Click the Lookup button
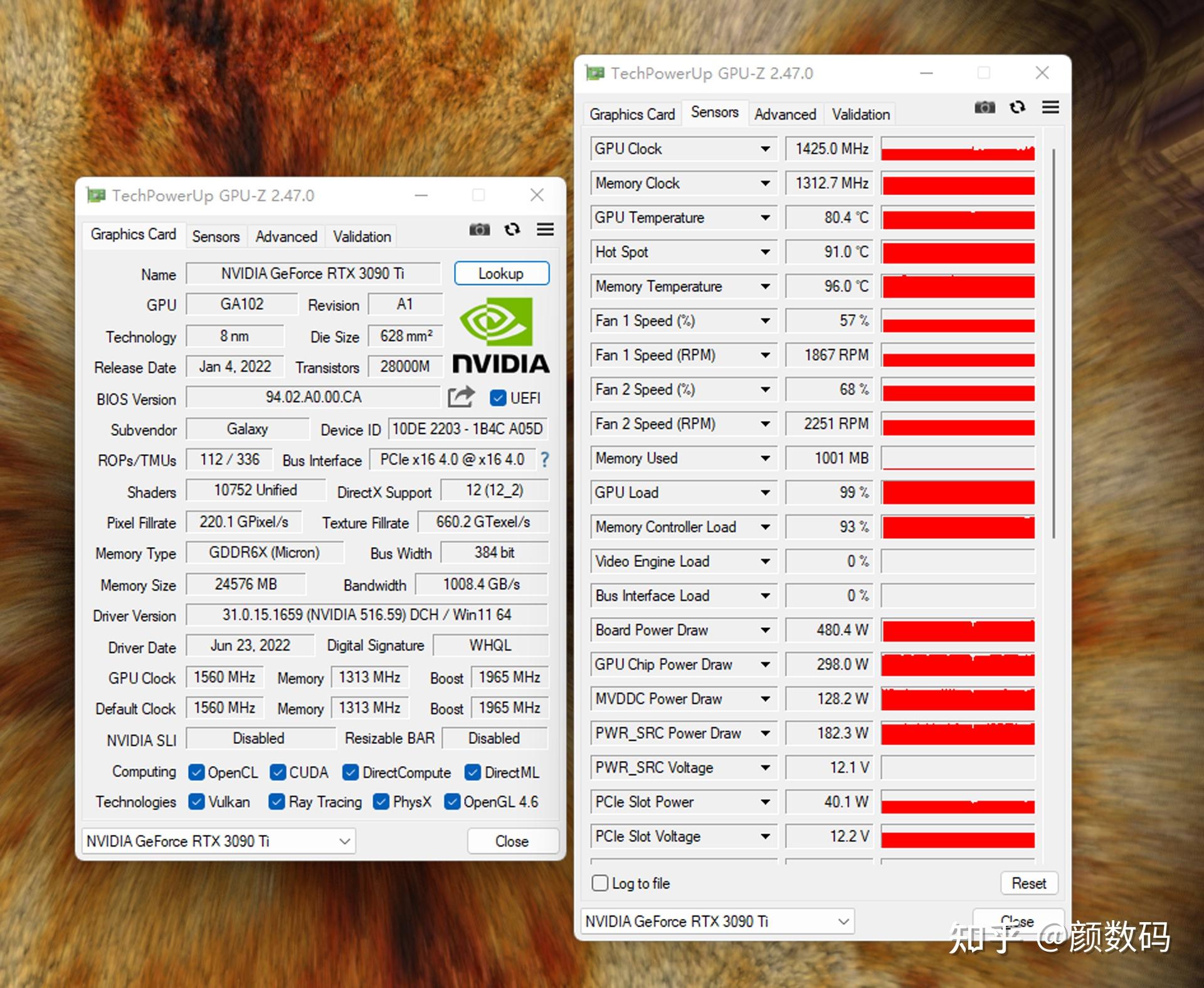1204x988 pixels. [501, 274]
